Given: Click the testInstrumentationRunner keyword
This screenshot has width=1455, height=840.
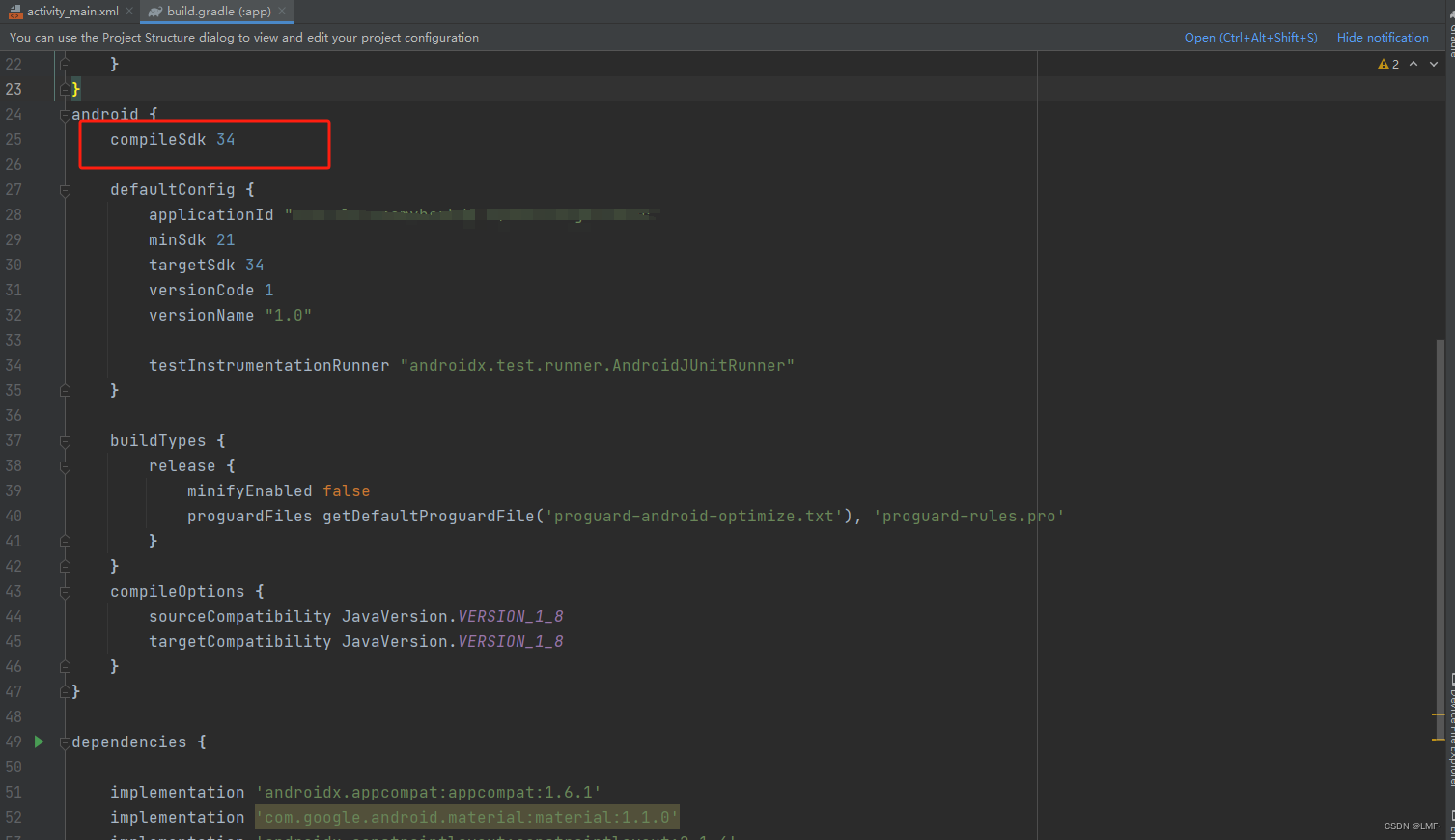Looking at the screenshot, I should tap(269, 365).
